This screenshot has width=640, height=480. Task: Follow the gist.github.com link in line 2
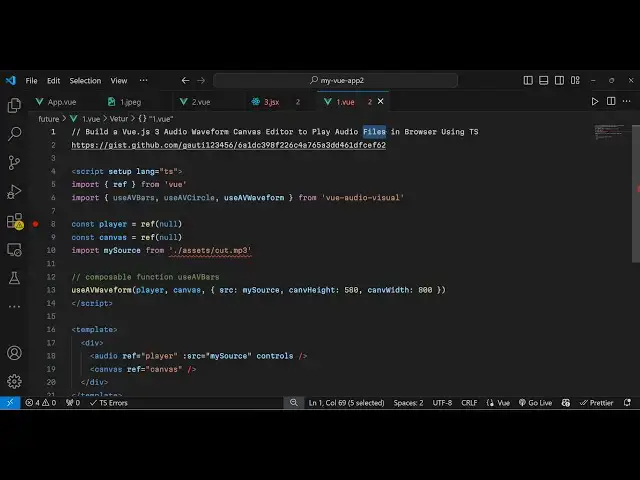(229, 145)
